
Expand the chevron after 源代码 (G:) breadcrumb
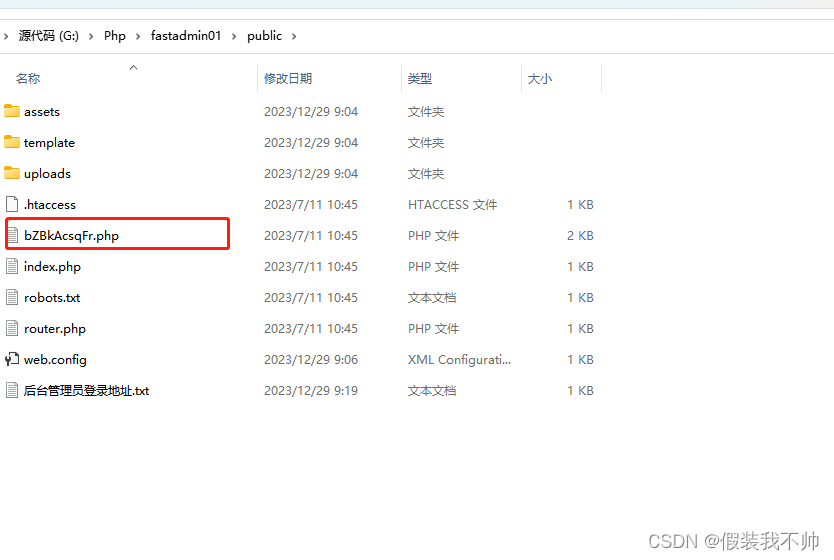pos(91,36)
